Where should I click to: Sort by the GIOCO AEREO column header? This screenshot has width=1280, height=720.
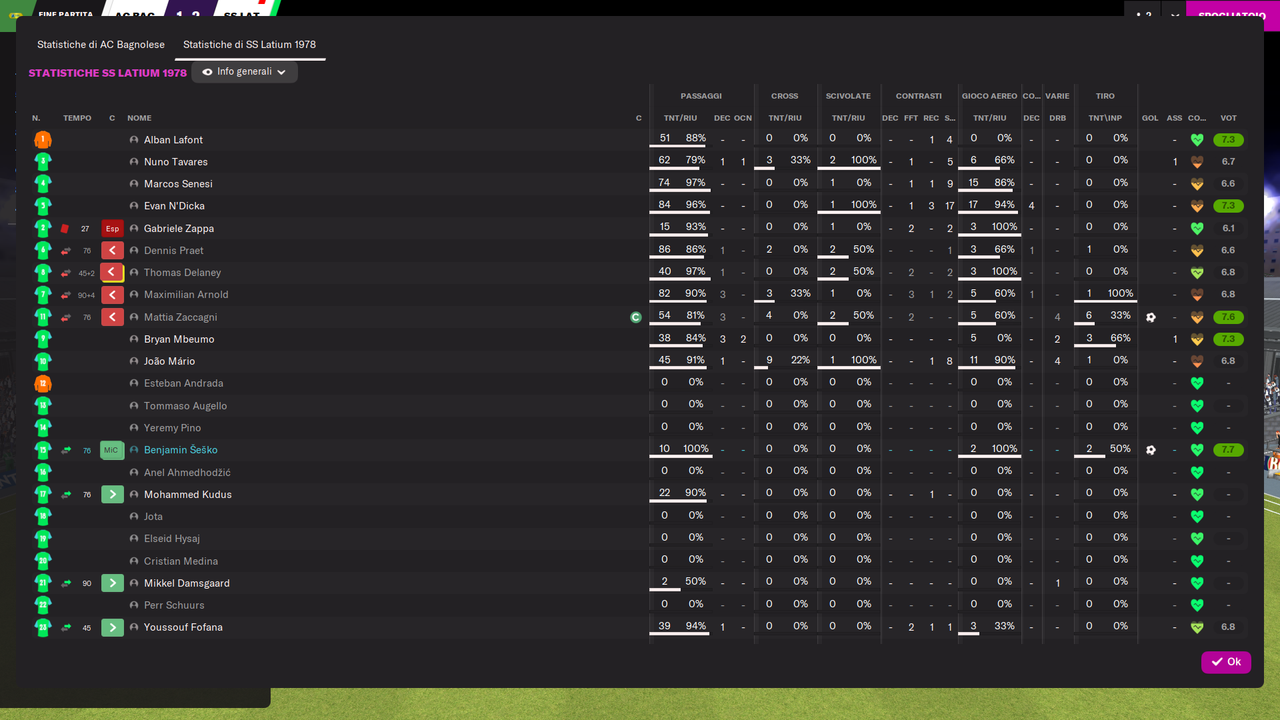click(989, 96)
